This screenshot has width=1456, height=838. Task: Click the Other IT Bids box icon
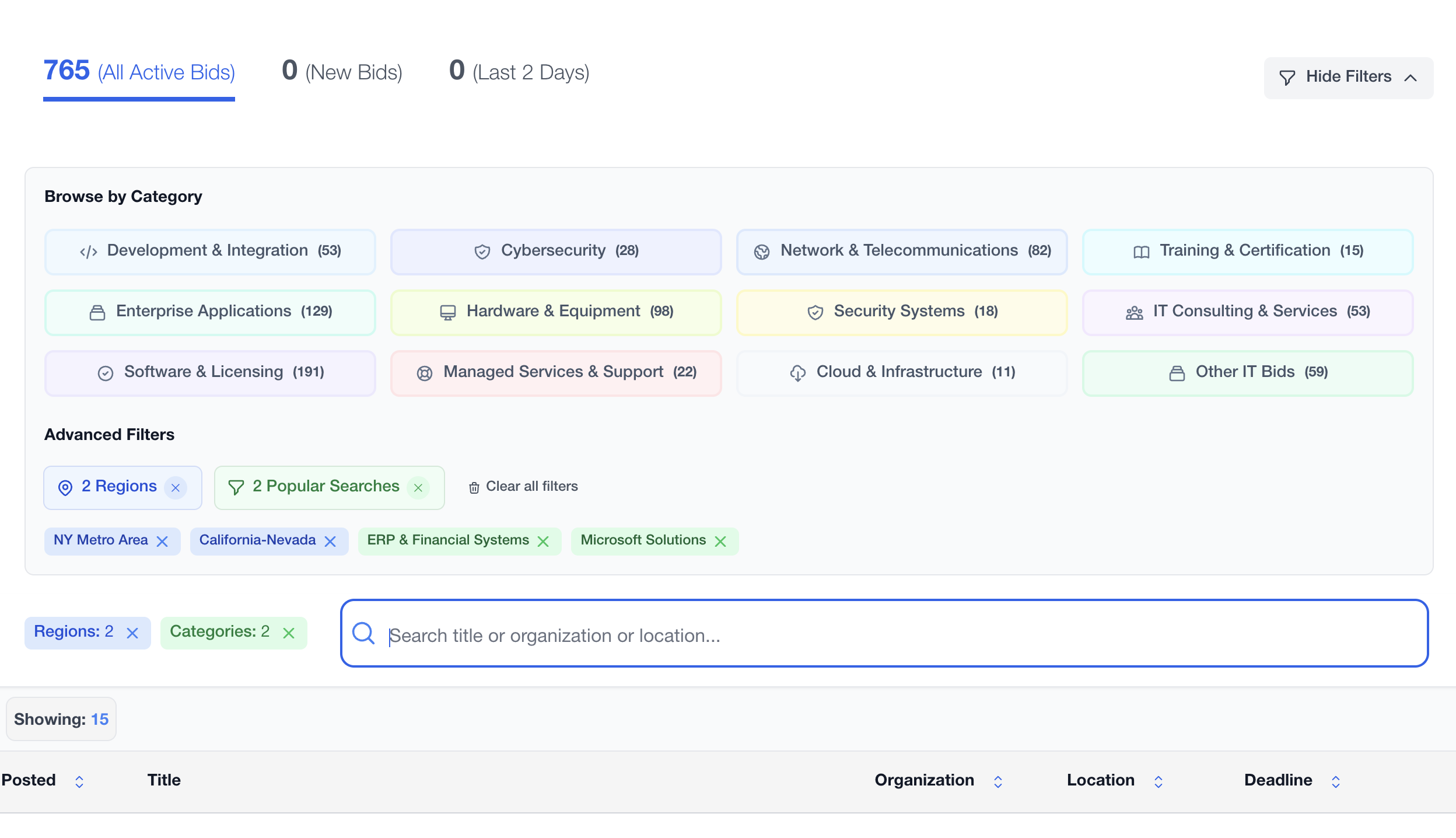1177,373
